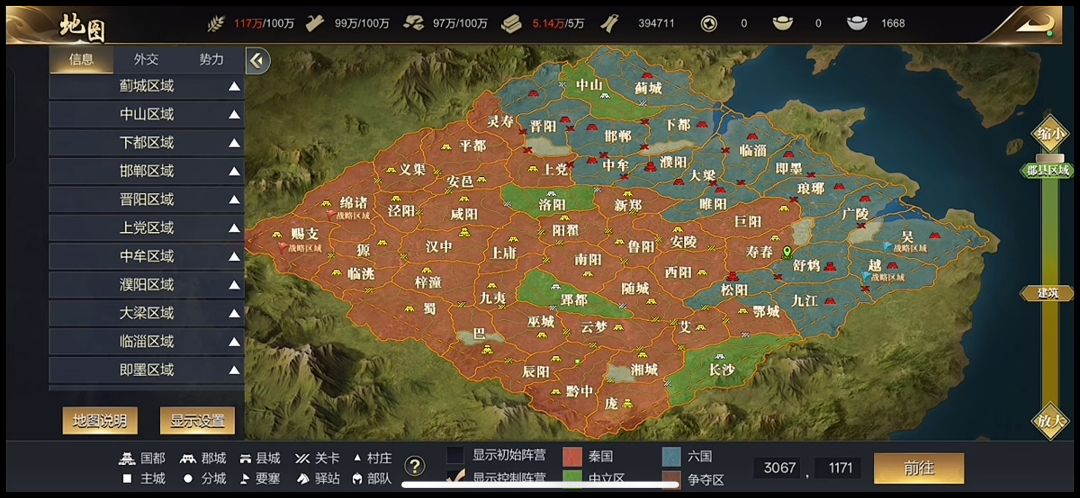Viewport: 1080px width, 498px height.
Task: Select 长沙 city on the map
Action: (x=721, y=371)
